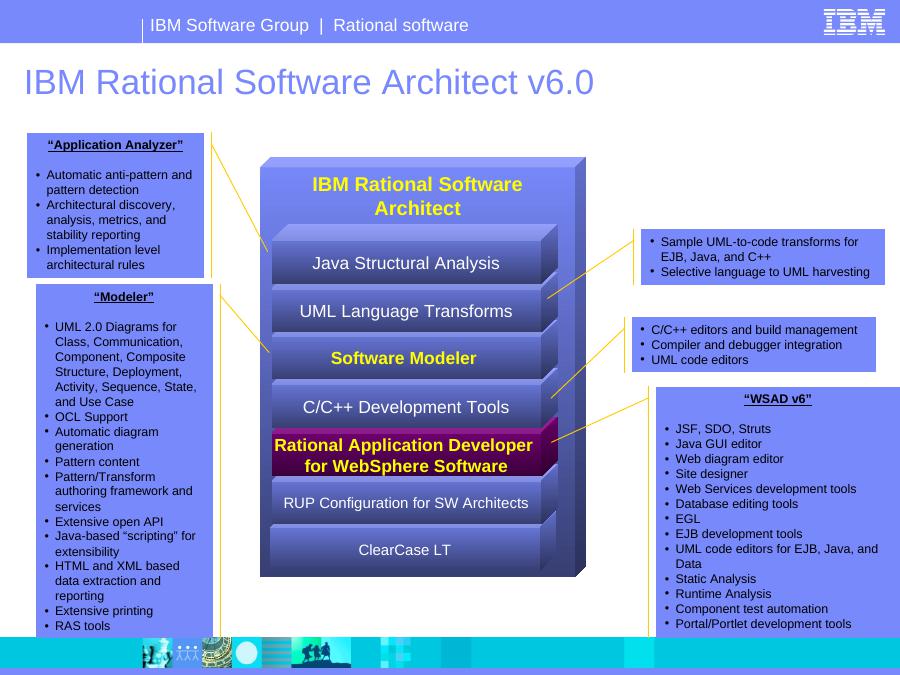Click the UML code editors bullet

[699, 360]
